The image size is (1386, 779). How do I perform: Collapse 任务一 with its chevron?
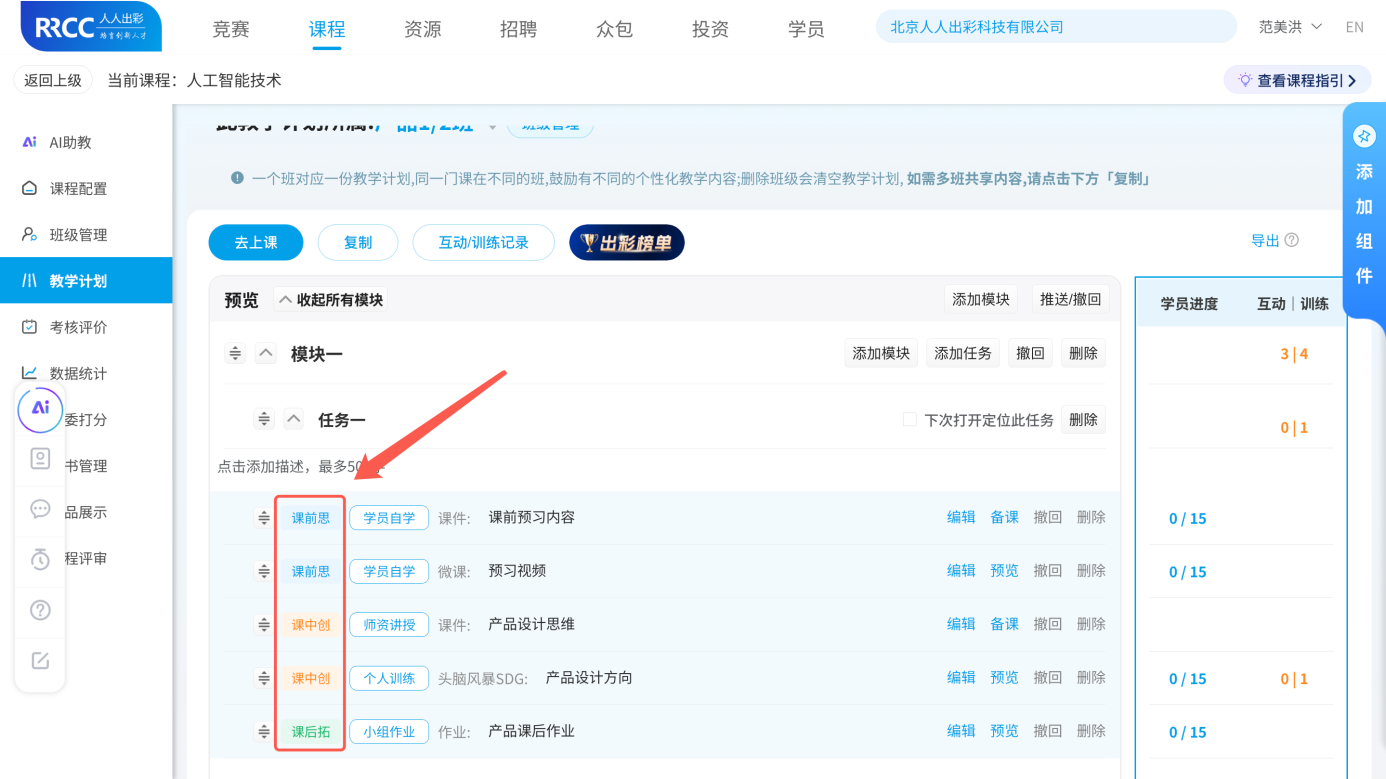(x=293, y=419)
